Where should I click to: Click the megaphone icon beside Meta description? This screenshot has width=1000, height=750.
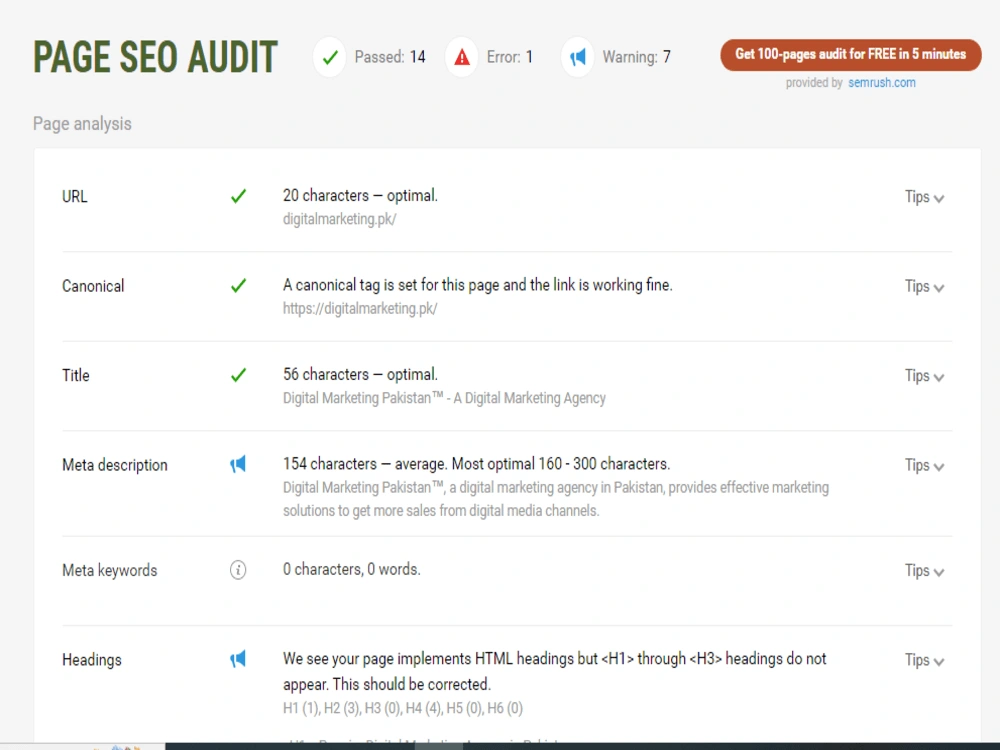tap(238, 464)
